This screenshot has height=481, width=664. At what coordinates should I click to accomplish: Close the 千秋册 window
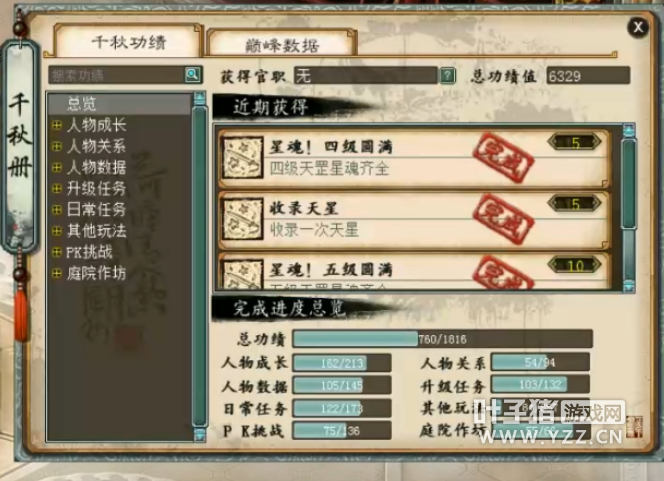tap(638, 28)
